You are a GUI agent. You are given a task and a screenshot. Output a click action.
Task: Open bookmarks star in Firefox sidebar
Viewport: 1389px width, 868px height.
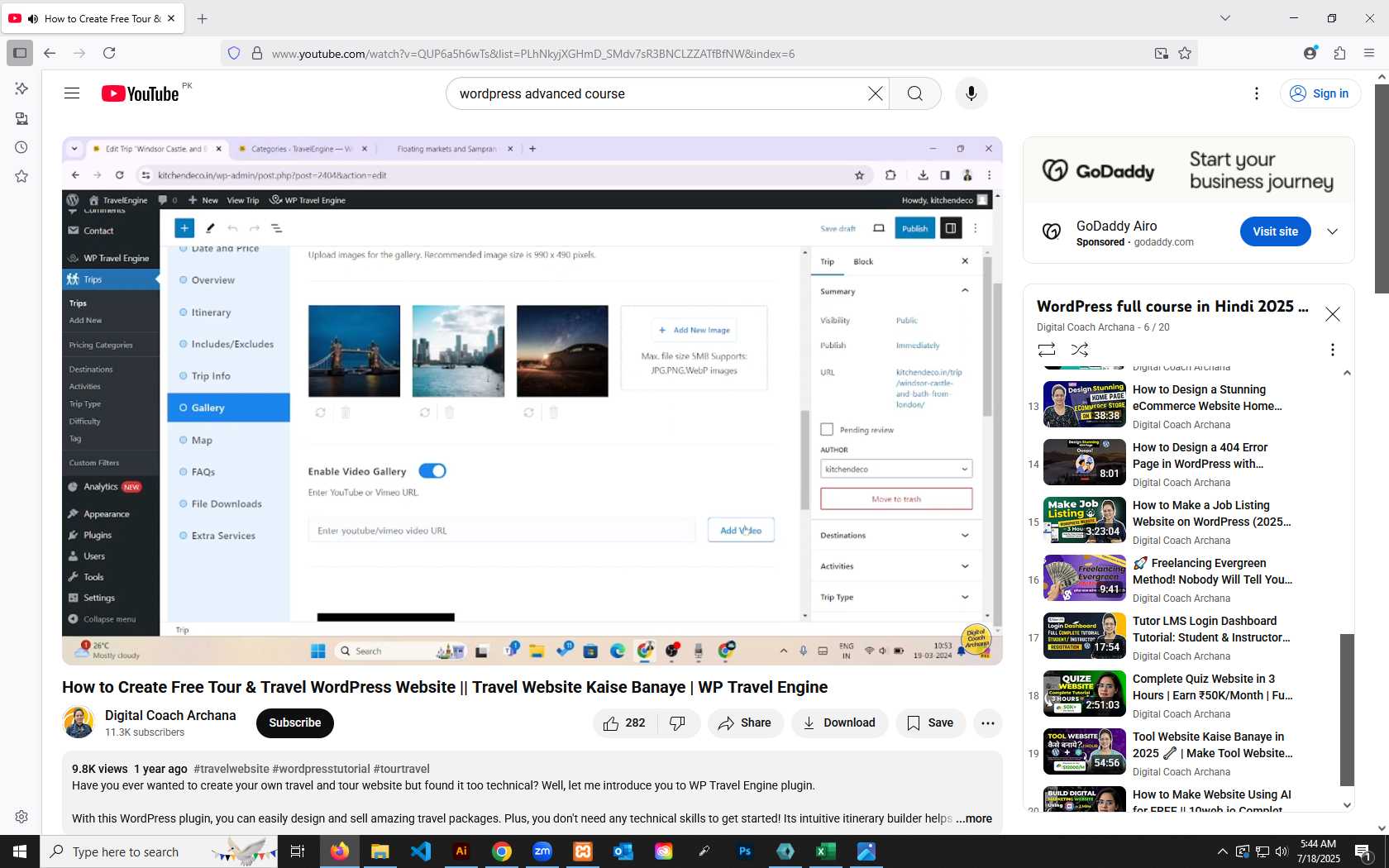[21, 176]
